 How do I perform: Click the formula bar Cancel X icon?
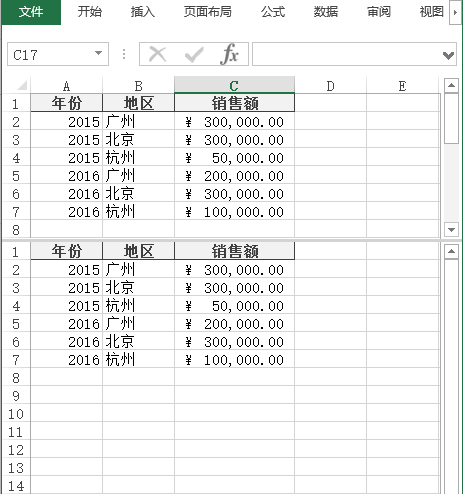tap(157, 54)
